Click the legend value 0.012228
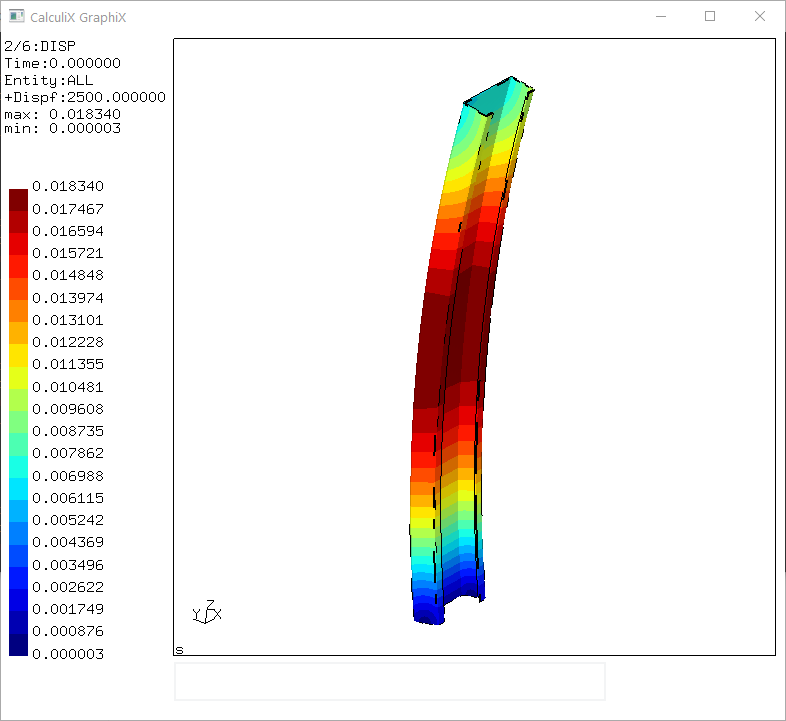The width and height of the screenshot is (786, 721). [68, 342]
